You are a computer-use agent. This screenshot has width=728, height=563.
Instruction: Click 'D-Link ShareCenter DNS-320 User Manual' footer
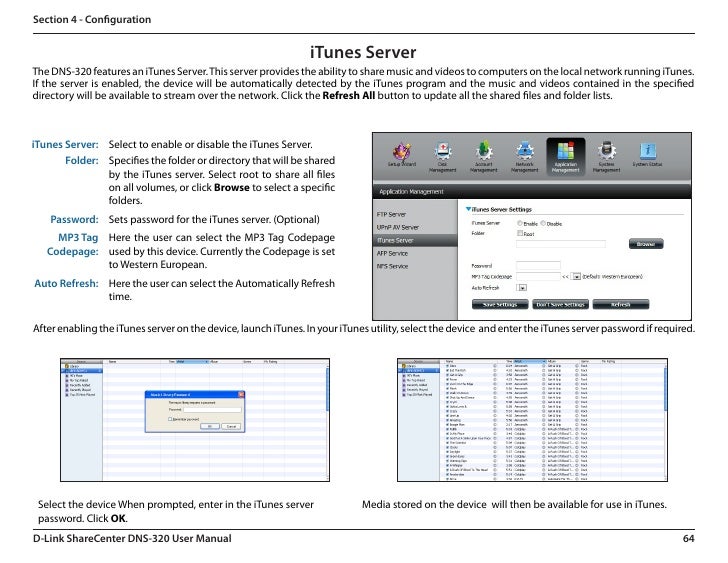point(132,538)
